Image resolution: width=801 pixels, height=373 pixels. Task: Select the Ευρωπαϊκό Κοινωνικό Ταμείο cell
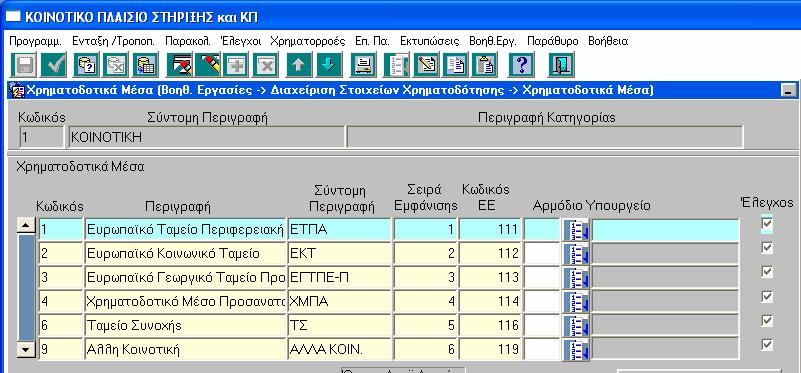pyautogui.click(x=186, y=254)
